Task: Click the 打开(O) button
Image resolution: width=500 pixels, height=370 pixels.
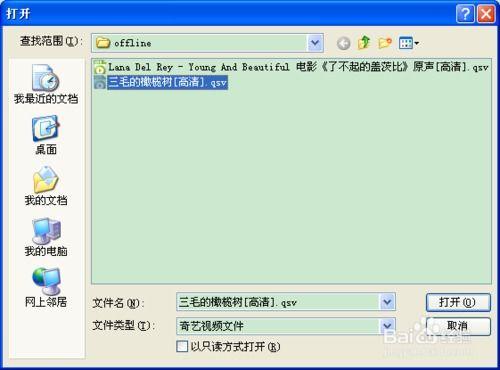Action: (x=458, y=302)
